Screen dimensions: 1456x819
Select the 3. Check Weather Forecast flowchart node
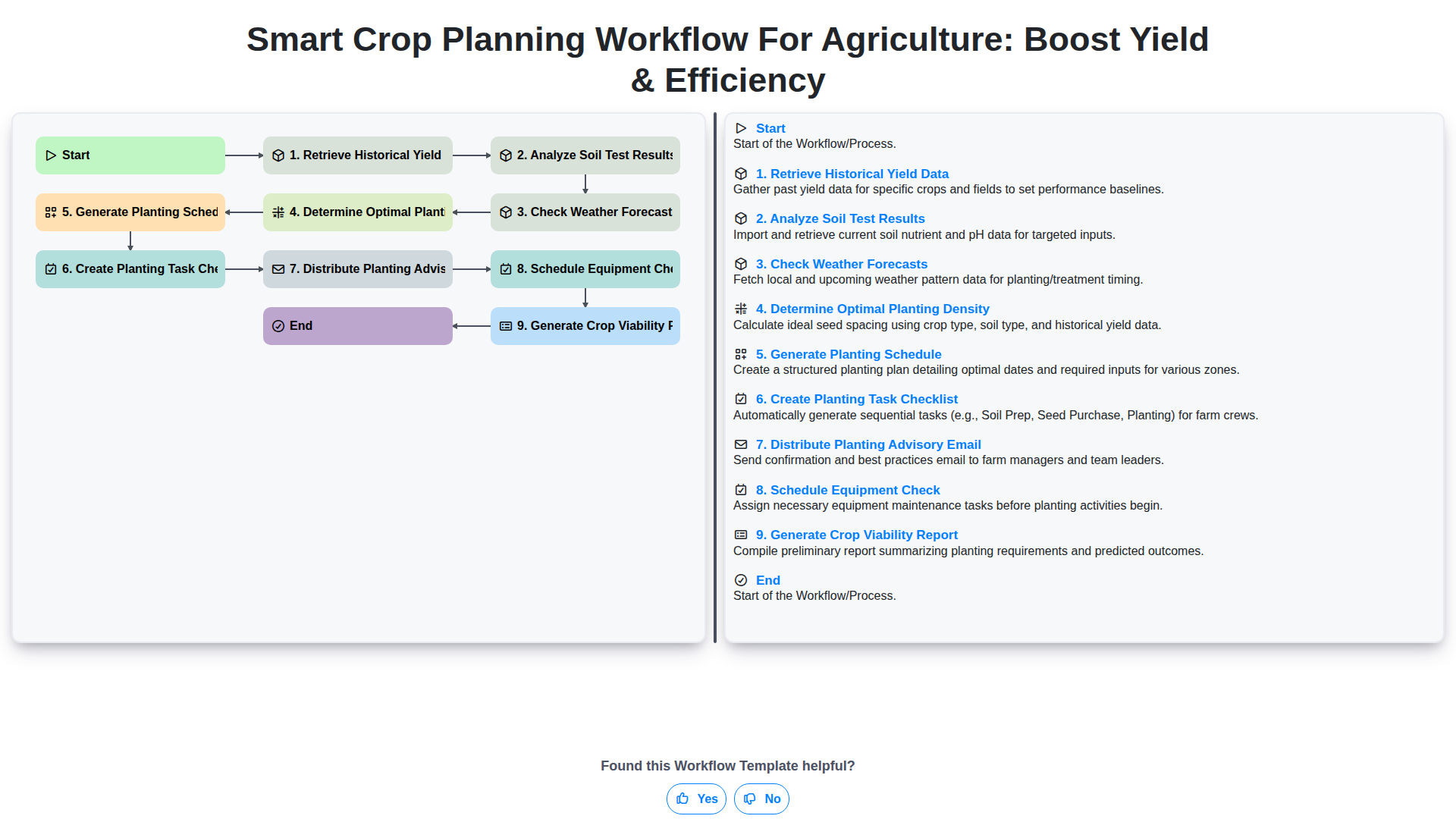click(585, 212)
